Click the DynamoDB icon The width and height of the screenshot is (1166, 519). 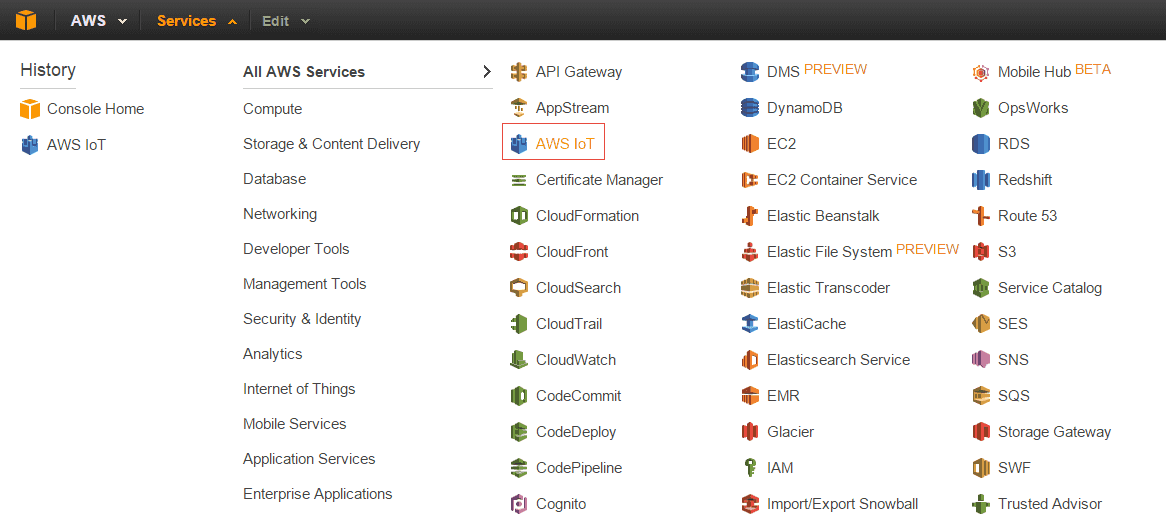pos(750,108)
